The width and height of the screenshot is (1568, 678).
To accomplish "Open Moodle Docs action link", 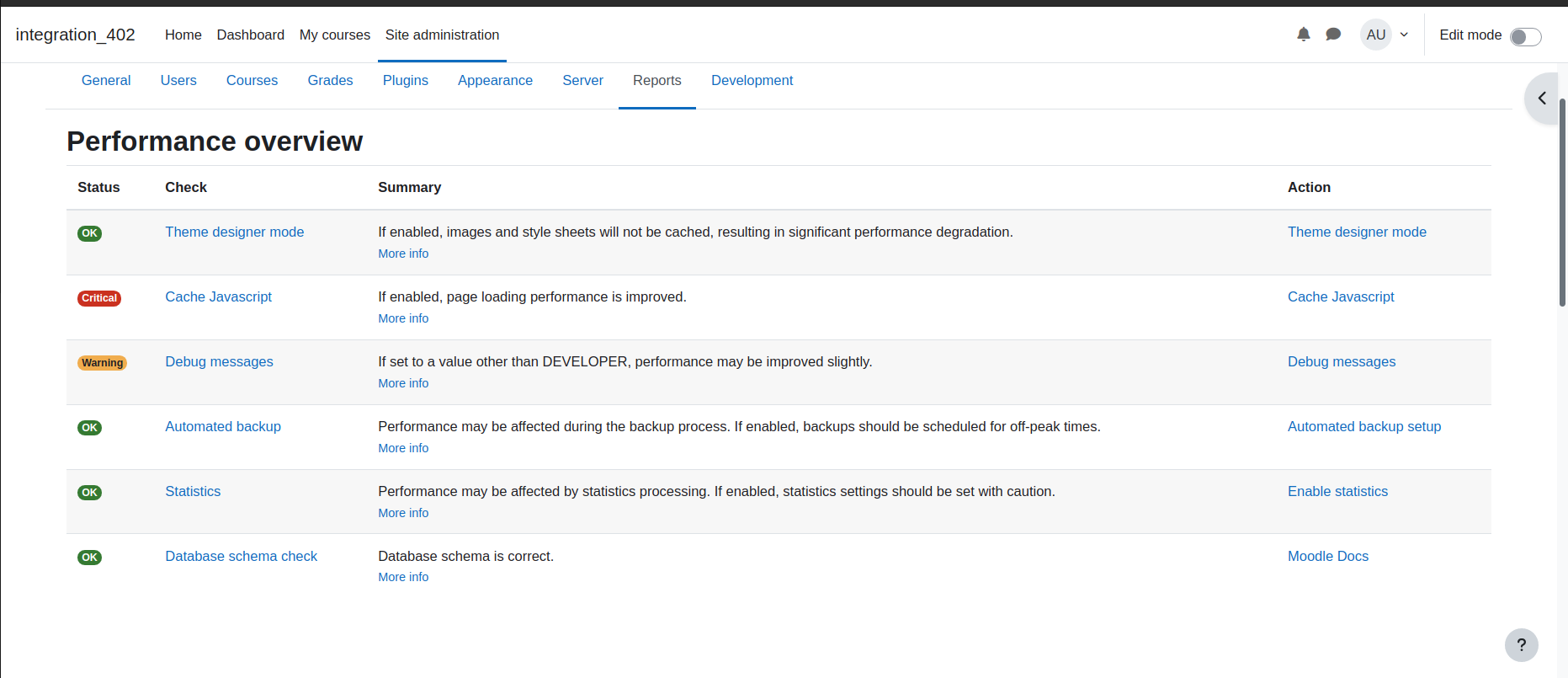I will [x=1328, y=556].
